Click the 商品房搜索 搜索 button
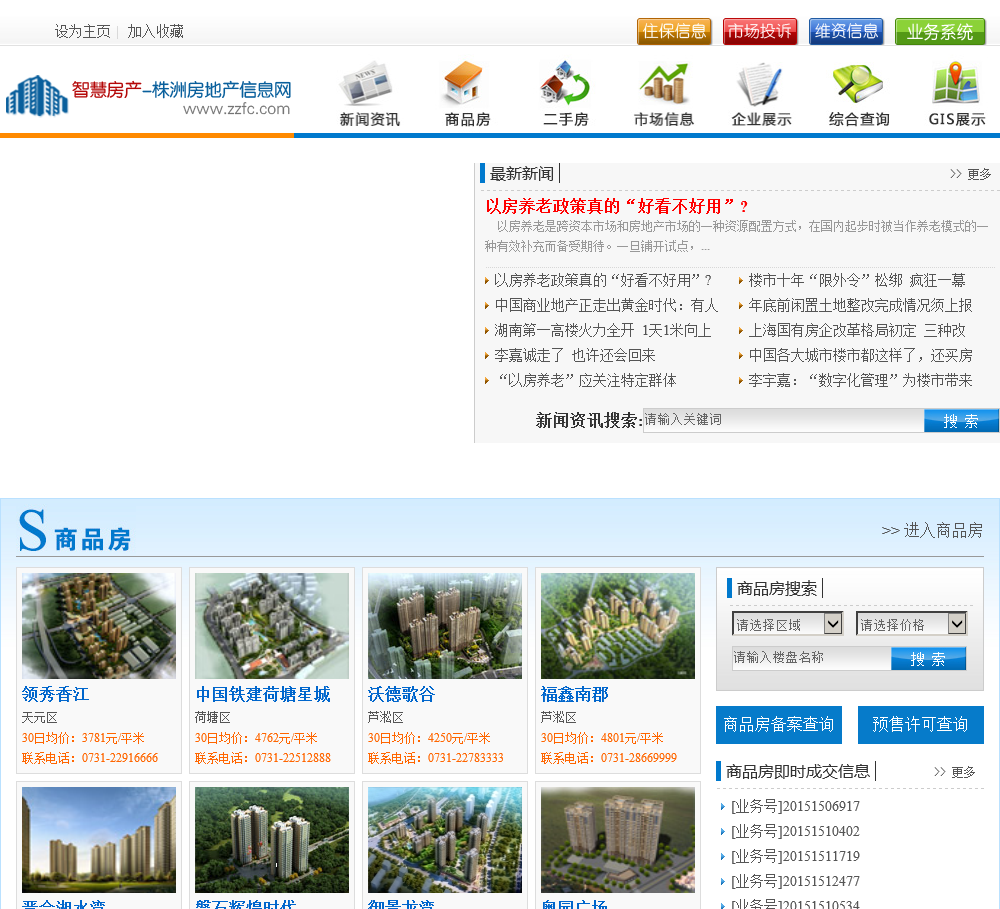1000x909 pixels. [928, 659]
